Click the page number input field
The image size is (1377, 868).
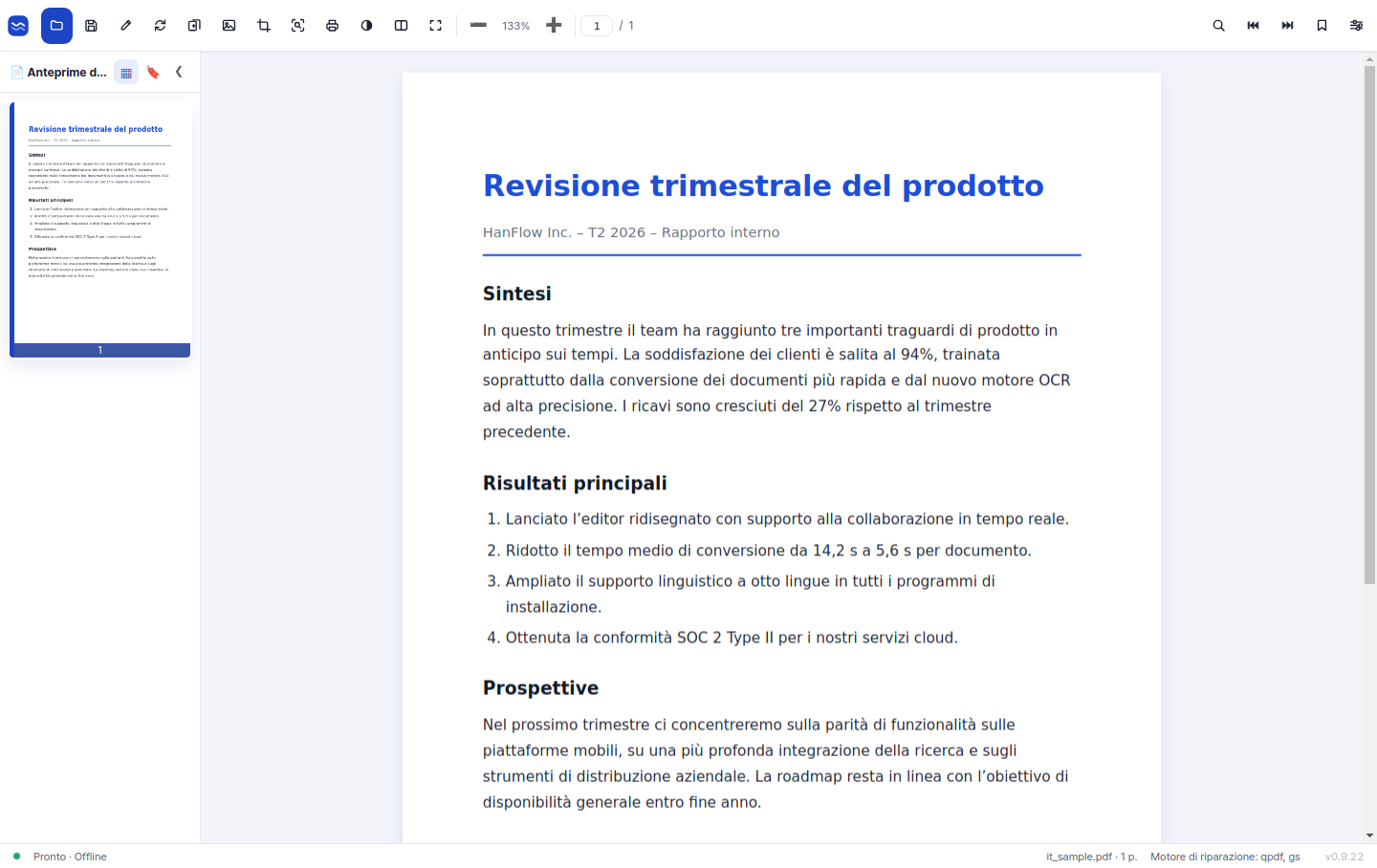click(x=597, y=26)
